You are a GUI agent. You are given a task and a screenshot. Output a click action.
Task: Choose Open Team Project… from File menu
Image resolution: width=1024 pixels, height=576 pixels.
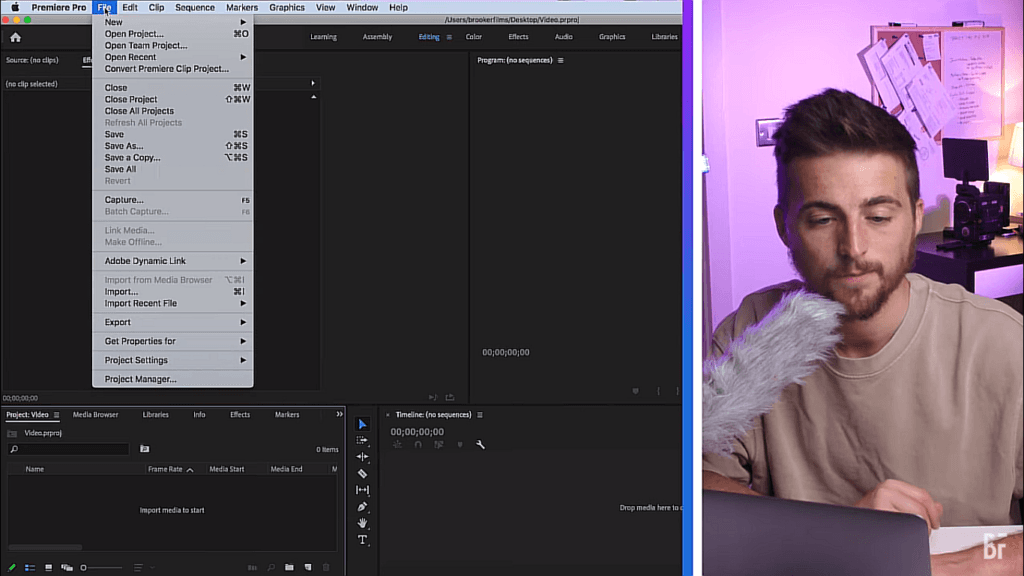pyautogui.click(x=172, y=46)
